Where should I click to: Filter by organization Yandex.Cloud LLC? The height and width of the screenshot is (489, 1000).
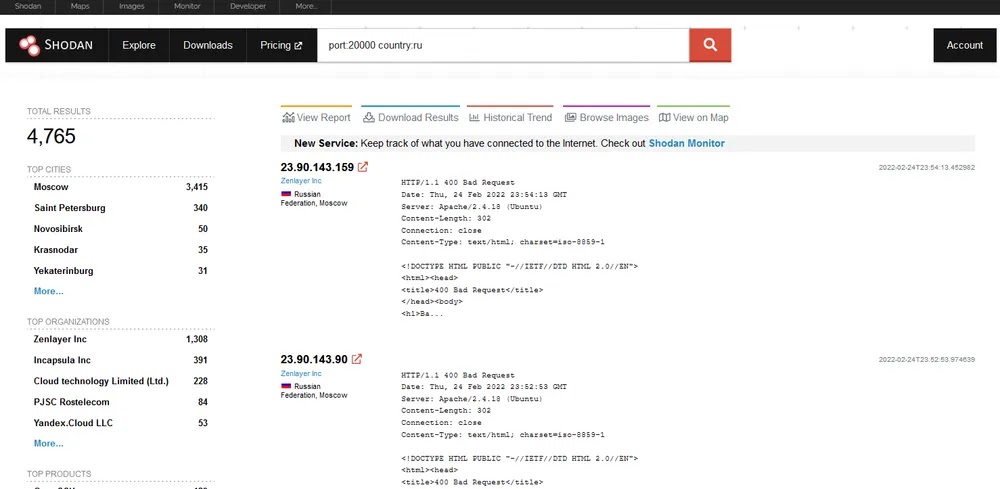73,423
